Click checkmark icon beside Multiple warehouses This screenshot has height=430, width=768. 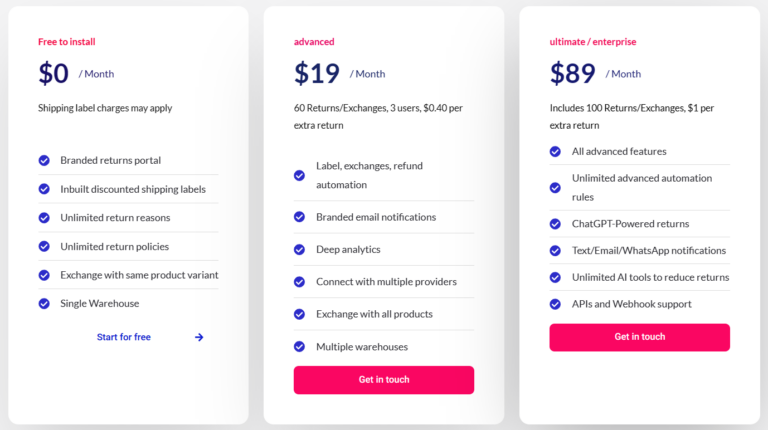299,347
